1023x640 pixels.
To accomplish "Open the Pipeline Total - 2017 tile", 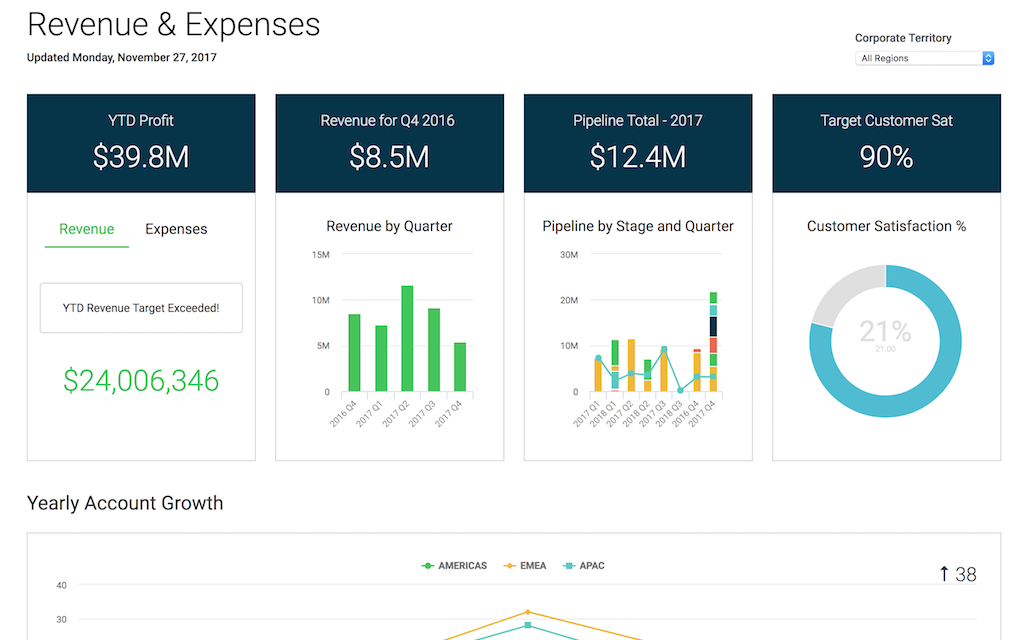I will pos(638,143).
